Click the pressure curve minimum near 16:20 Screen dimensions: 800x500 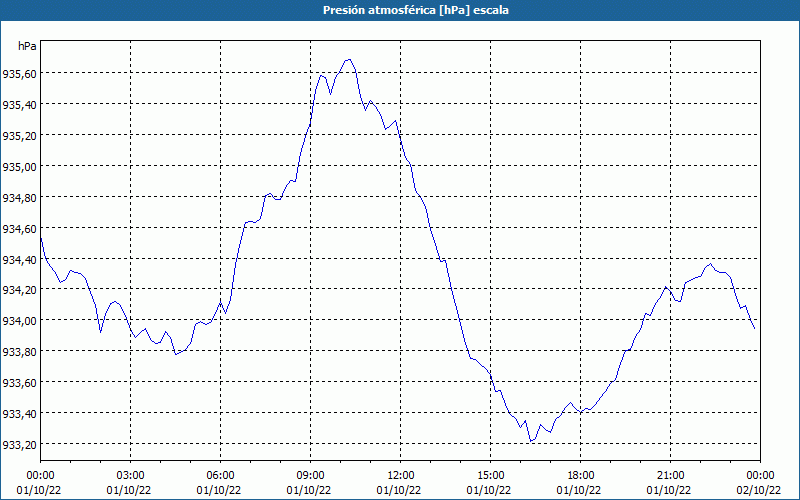tap(531, 441)
